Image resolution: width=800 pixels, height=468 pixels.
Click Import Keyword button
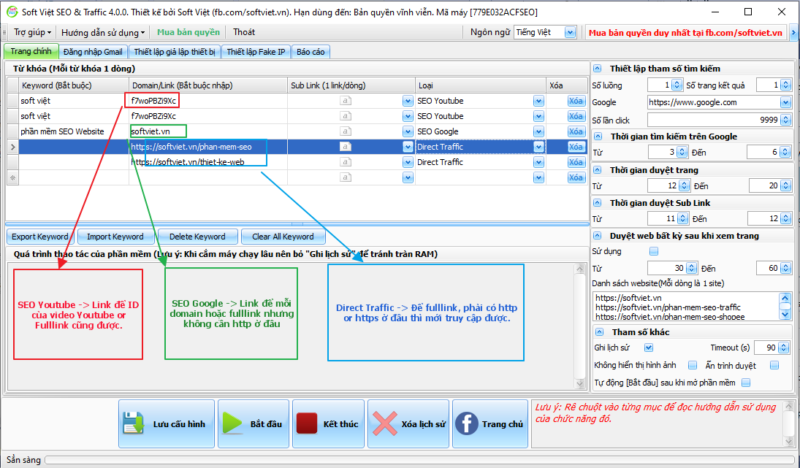coord(115,237)
